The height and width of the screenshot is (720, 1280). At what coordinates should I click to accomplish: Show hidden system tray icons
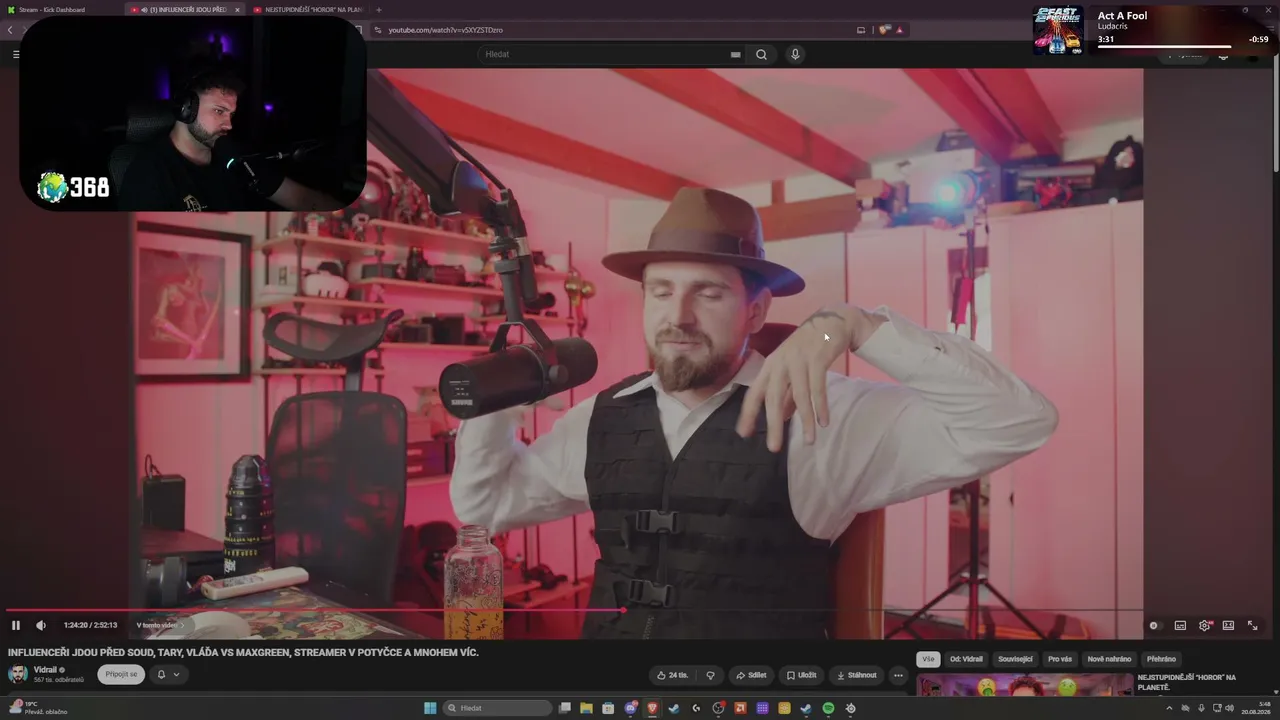[1169, 708]
